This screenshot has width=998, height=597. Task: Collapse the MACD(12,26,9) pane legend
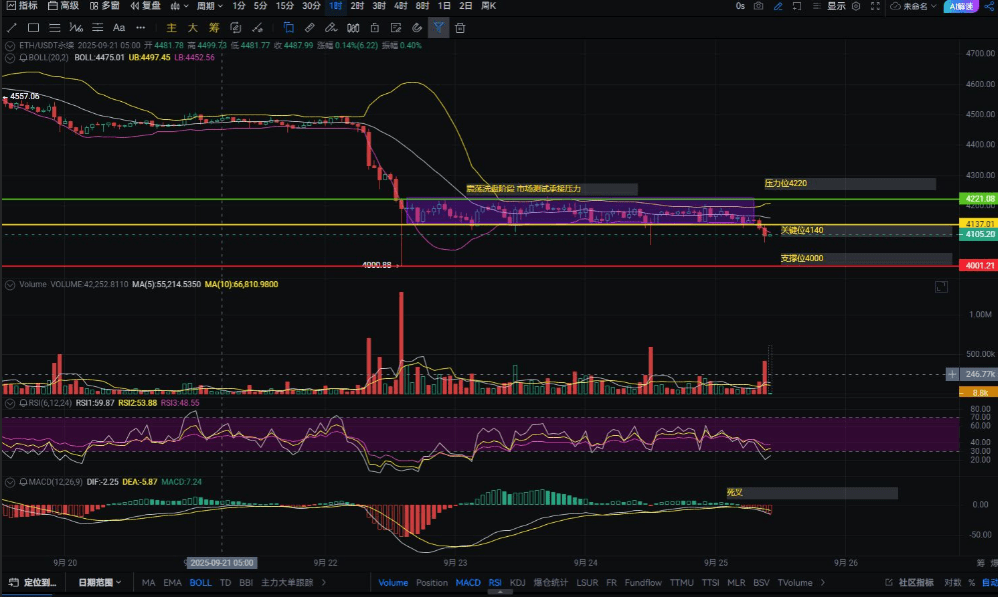click(10, 482)
